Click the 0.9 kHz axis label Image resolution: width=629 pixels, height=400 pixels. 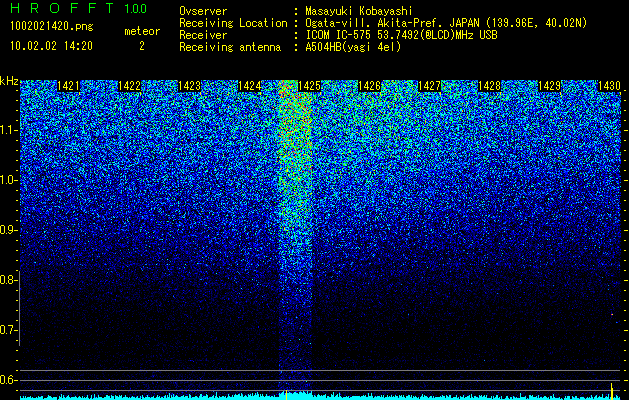(x=7, y=230)
